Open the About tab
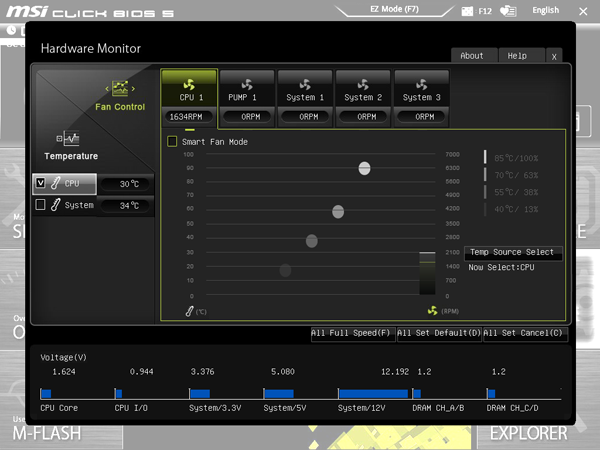Viewport: 600px width, 450px height. 474,56
